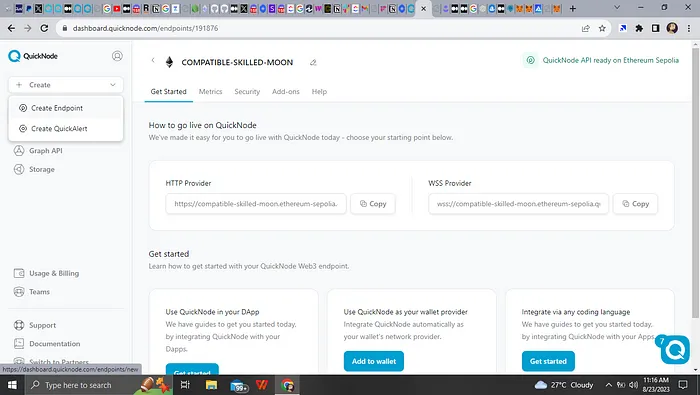Viewport: 700px width, 395px height.
Task: Click Get started under Use QuickNode in DApp
Action: click(192, 370)
